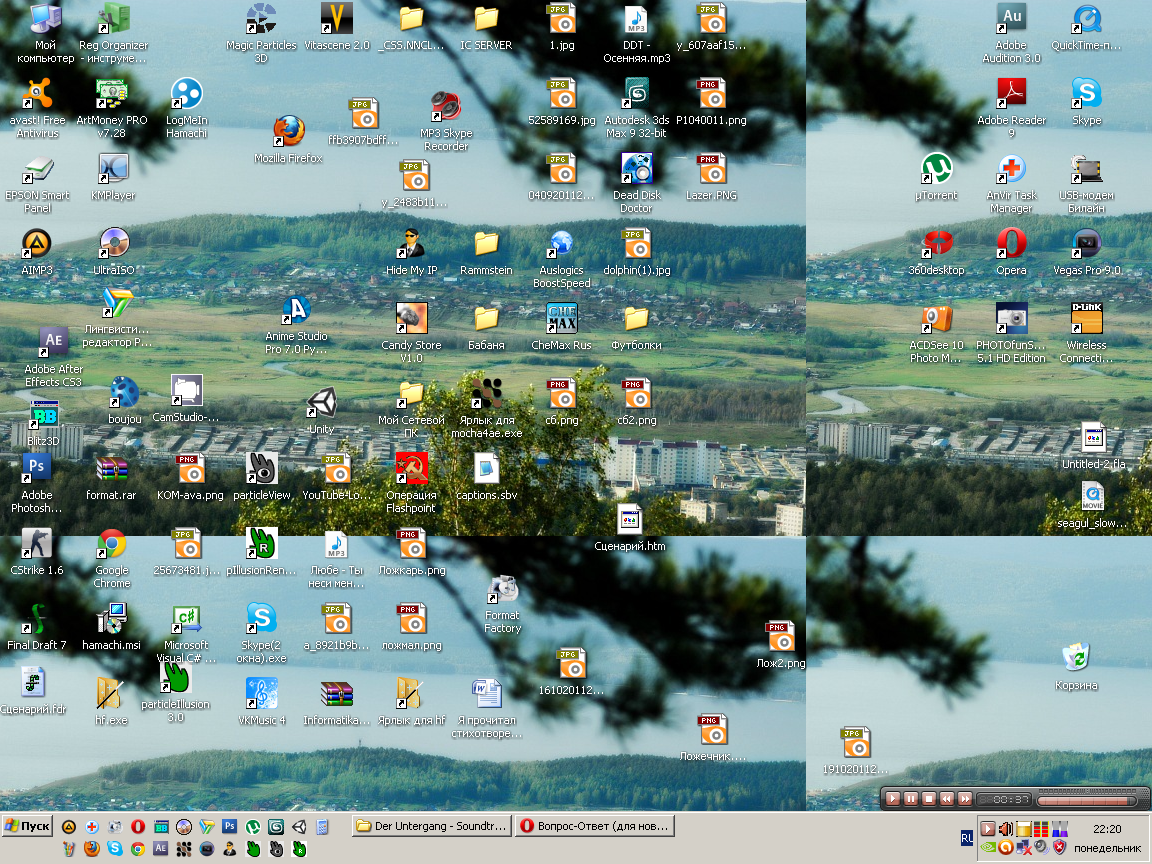This screenshot has width=1152, height=864.
Task: Open the µTorrent desktop shortcut
Action: click(937, 169)
